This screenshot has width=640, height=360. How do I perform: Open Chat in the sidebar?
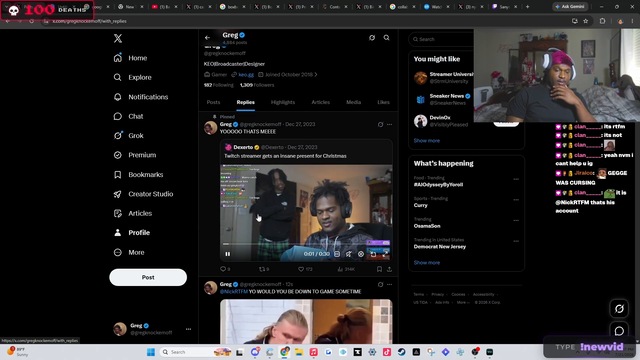(129, 116)
